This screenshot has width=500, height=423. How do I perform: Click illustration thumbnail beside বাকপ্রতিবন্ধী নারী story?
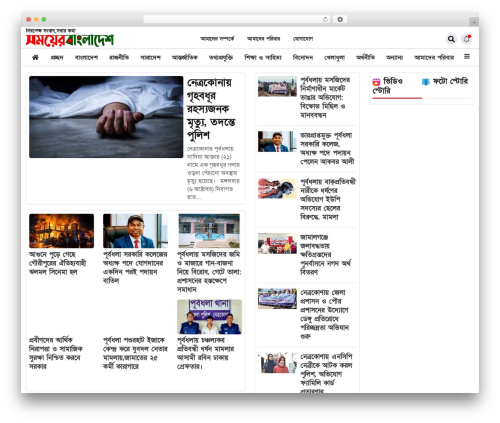(277, 188)
